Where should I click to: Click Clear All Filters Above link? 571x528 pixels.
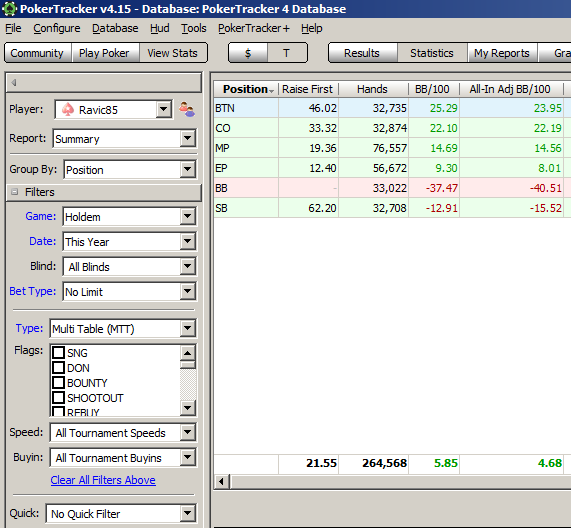tap(103, 480)
